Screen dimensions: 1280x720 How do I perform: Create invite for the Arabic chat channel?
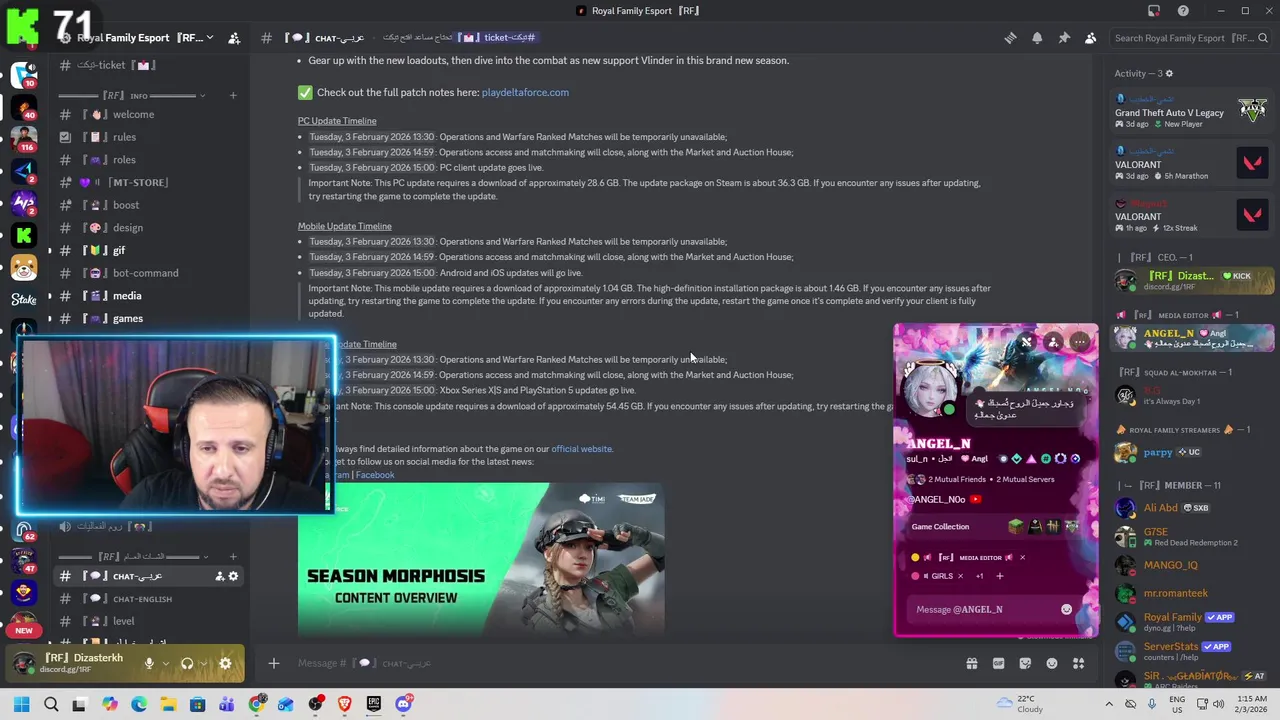tap(219, 576)
